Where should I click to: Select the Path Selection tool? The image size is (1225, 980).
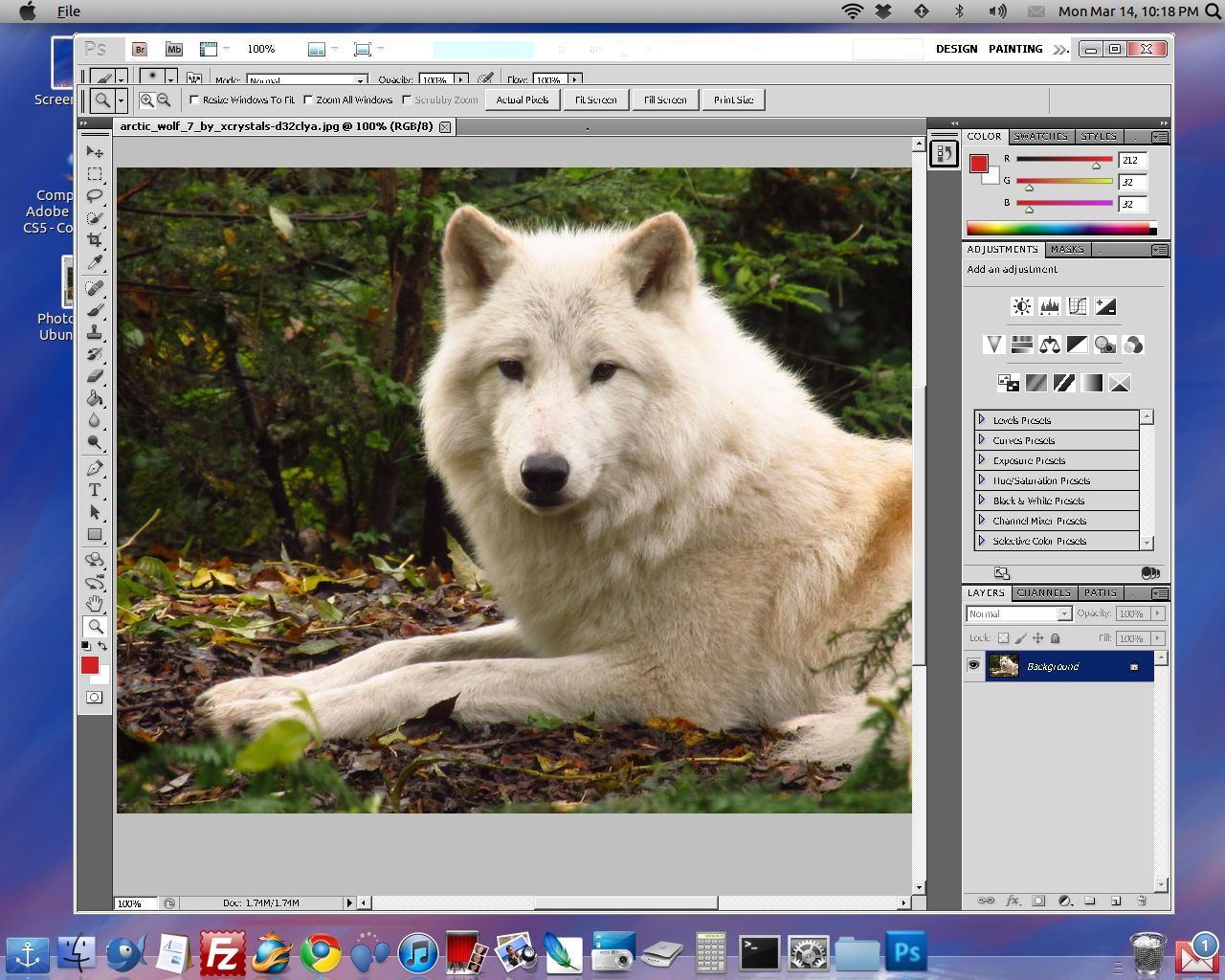coord(95,512)
